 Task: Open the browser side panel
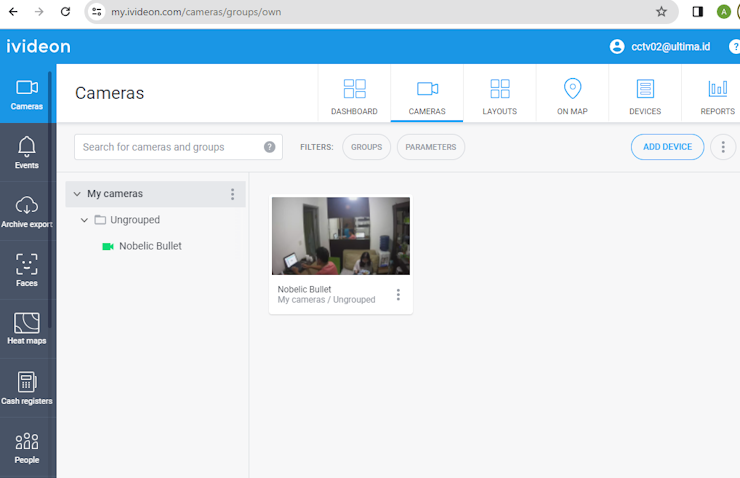[698, 12]
